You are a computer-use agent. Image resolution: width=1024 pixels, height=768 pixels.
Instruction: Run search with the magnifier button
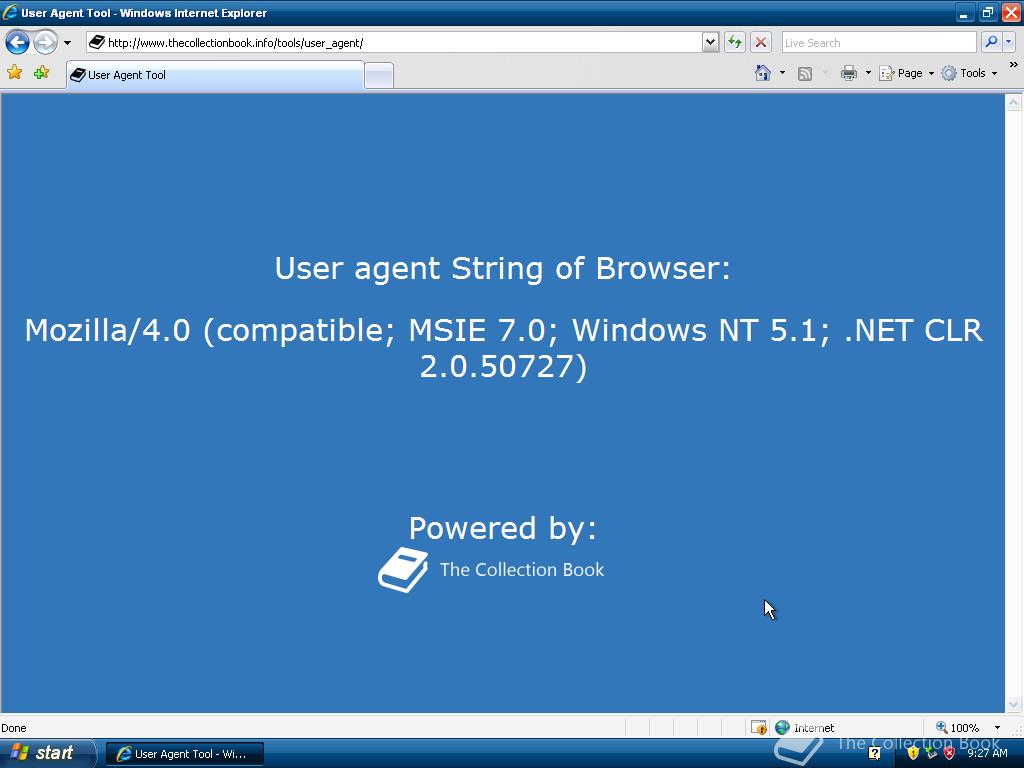click(x=991, y=42)
